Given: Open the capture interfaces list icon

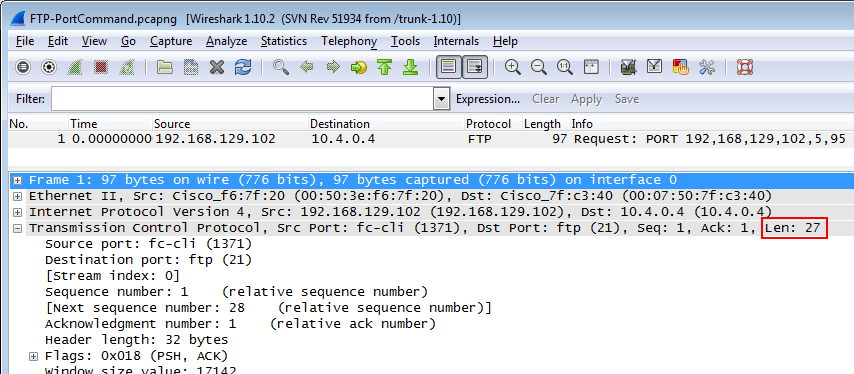Looking at the screenshot, I should [23, 68].
